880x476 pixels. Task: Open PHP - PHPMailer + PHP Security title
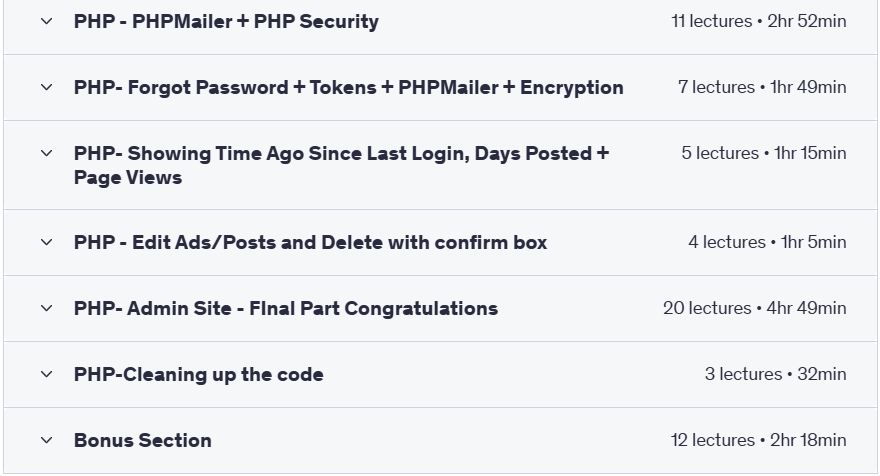point(226,21)
